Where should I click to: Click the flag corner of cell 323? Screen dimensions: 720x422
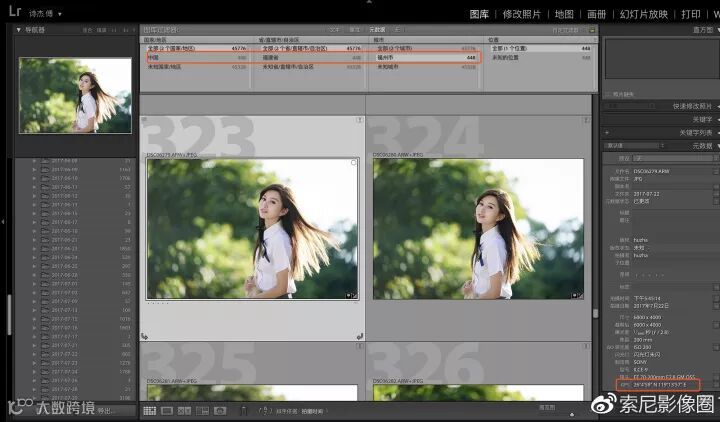[x=144, y=119]
